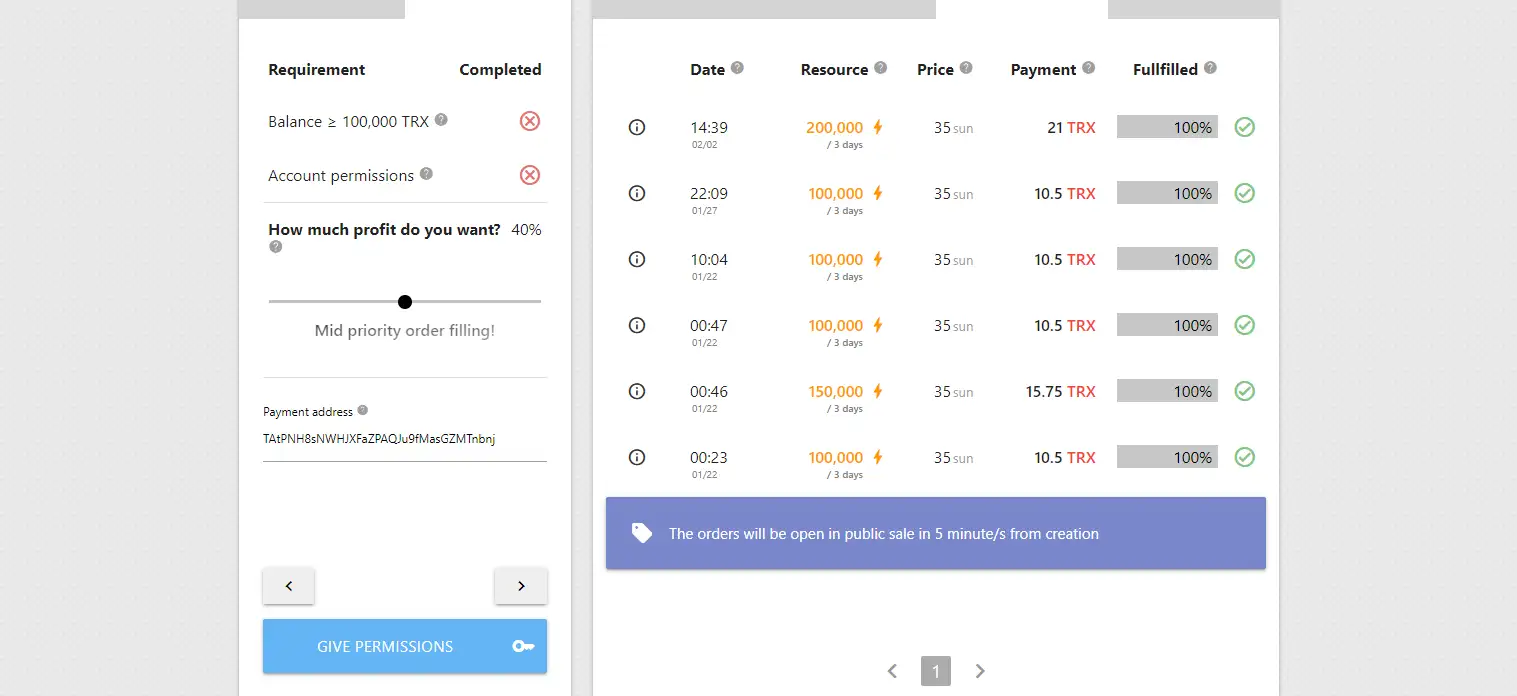Click public sale notice banner
The image size is (1517, 696).
(936, 533)
